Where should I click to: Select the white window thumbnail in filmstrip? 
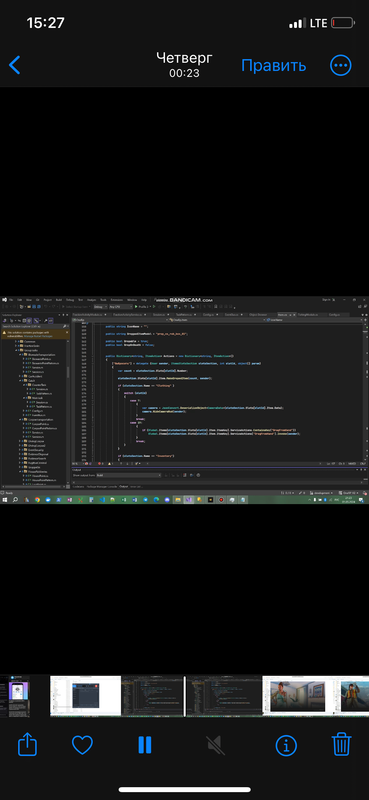click(85, 696)
